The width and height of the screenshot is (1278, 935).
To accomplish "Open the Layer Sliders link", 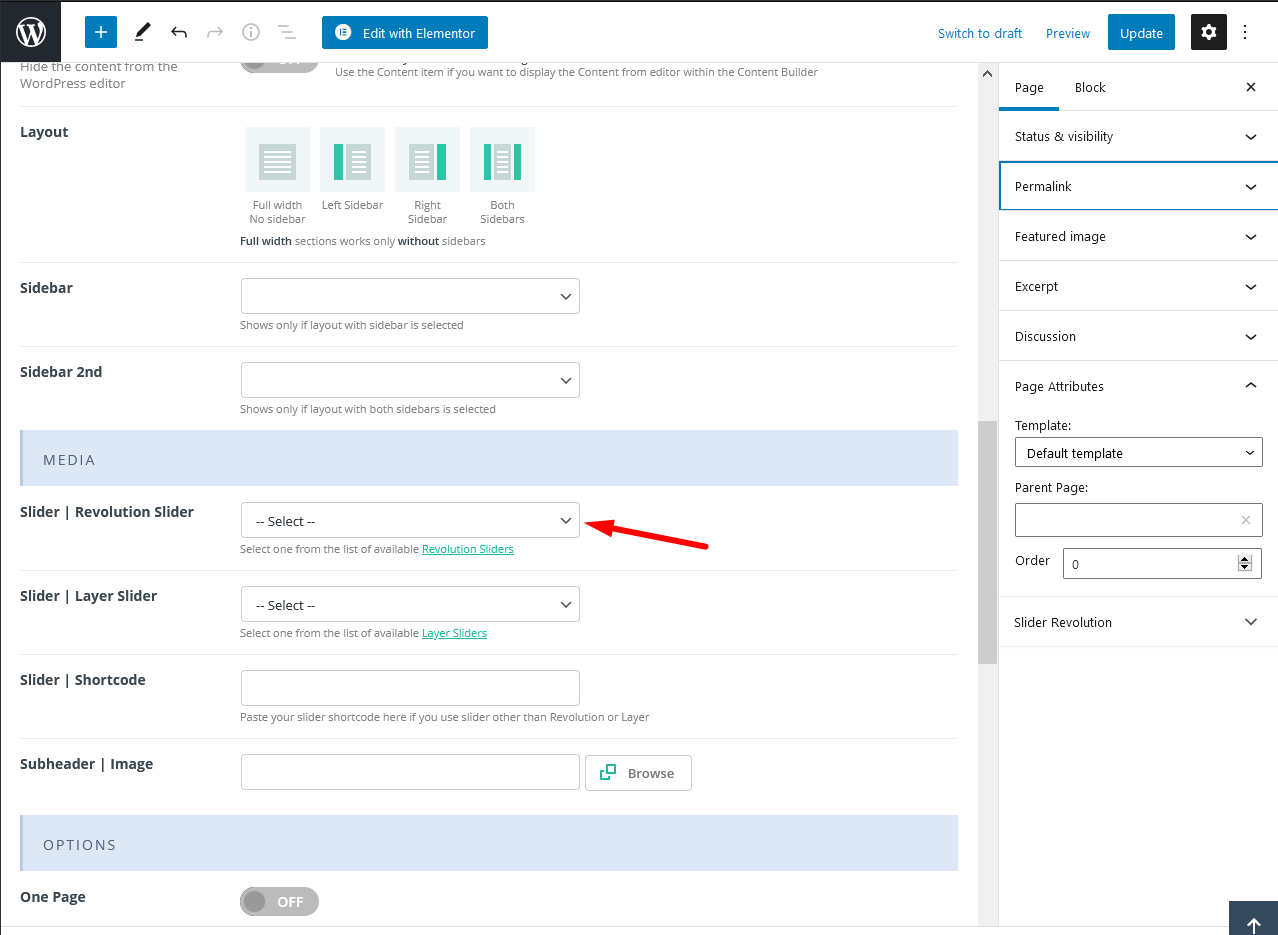I will 454,633.
